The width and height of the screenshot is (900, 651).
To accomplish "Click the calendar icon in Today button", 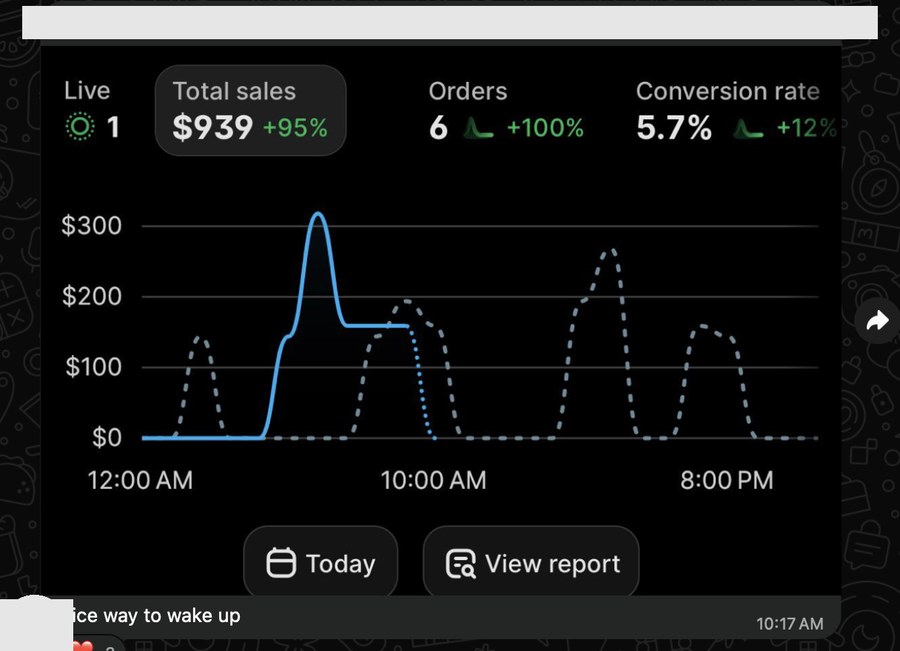I will 281,563.
